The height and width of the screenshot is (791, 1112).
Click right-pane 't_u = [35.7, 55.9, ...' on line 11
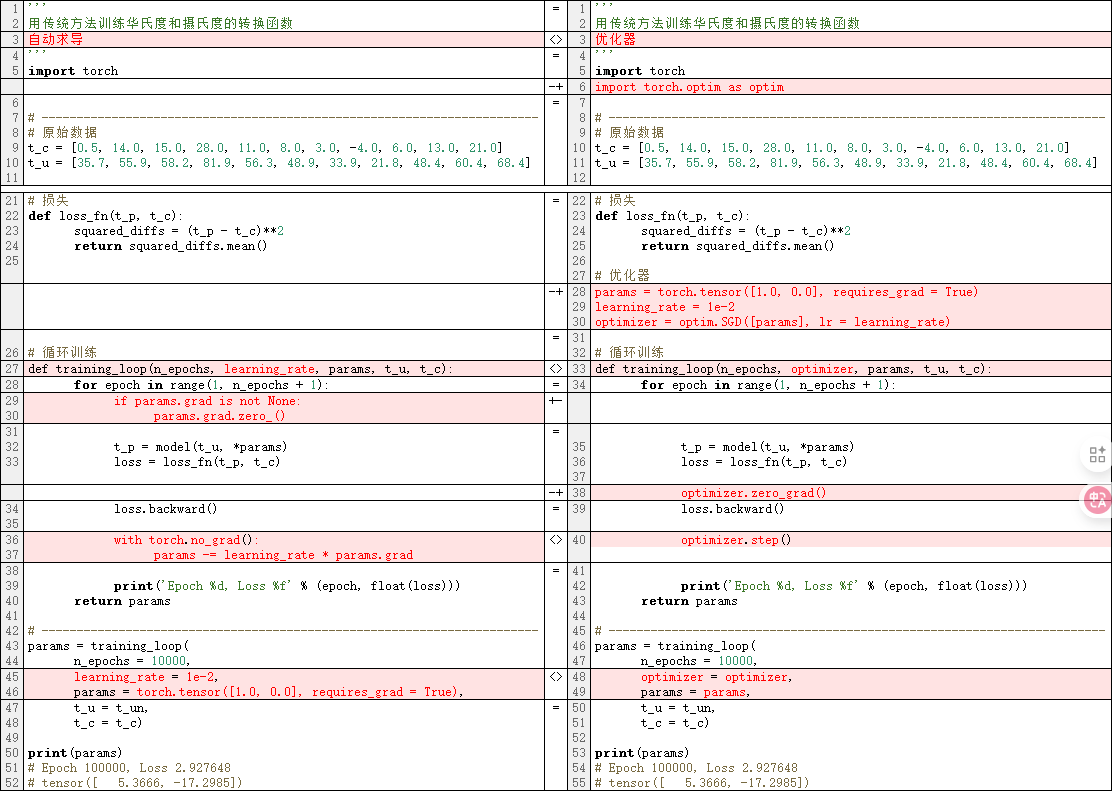(x=846, y=163)
